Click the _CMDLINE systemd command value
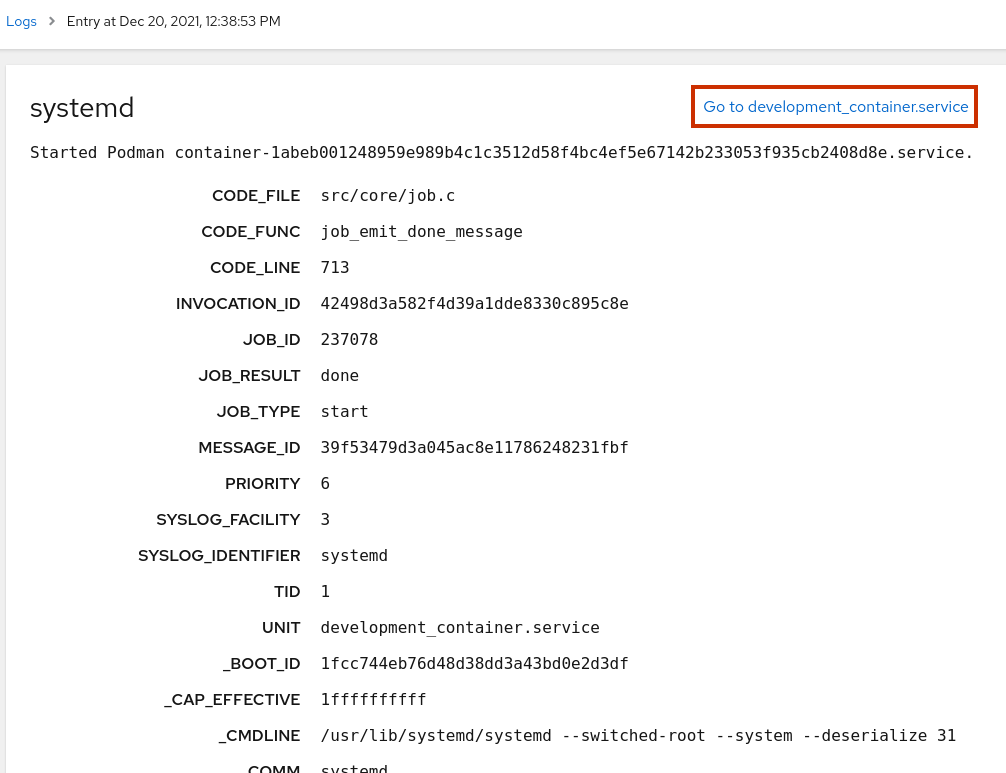 pyautogui.click(x=638, y=736)
